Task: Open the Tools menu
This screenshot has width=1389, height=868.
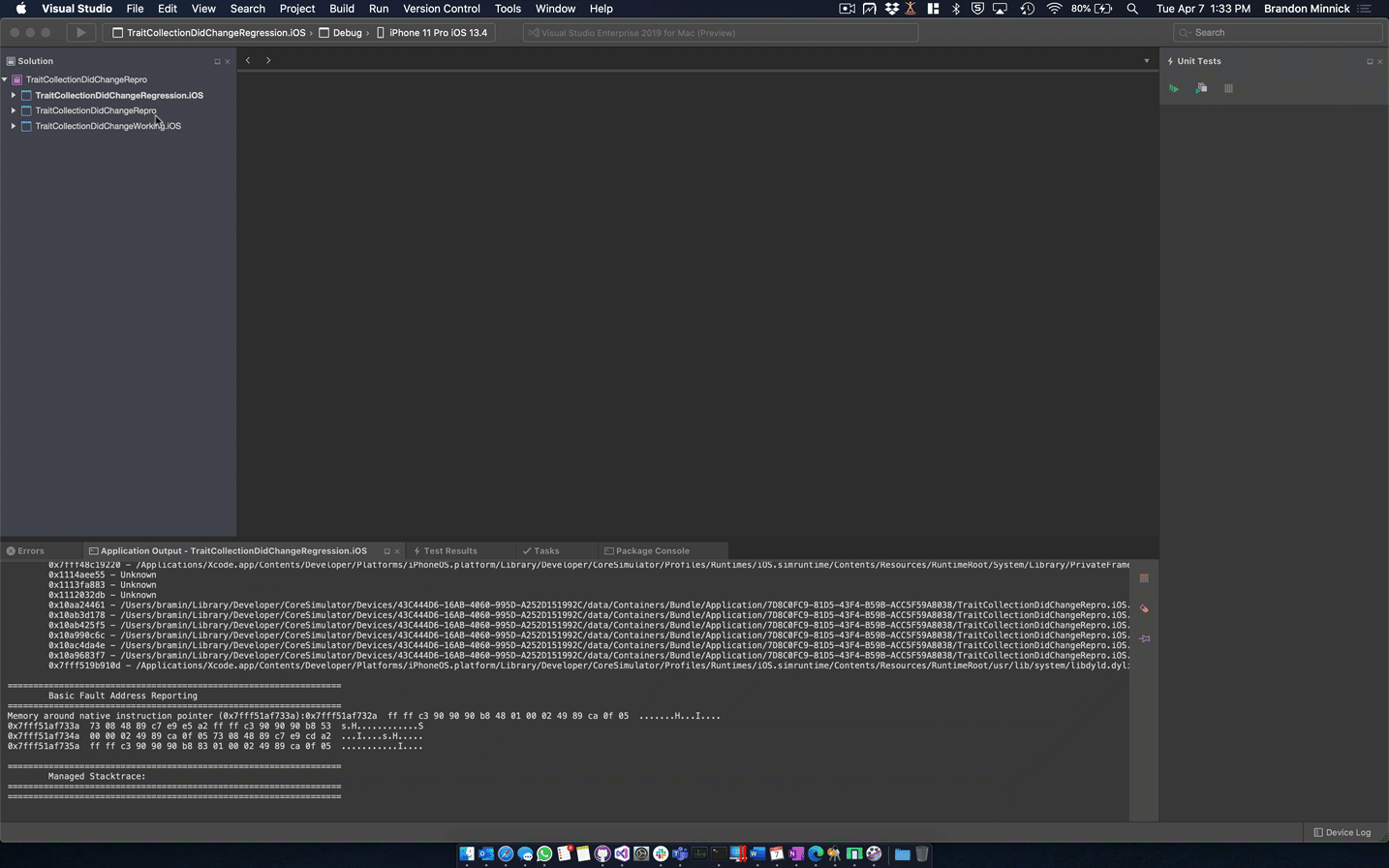Action: (x=508, y=9)
